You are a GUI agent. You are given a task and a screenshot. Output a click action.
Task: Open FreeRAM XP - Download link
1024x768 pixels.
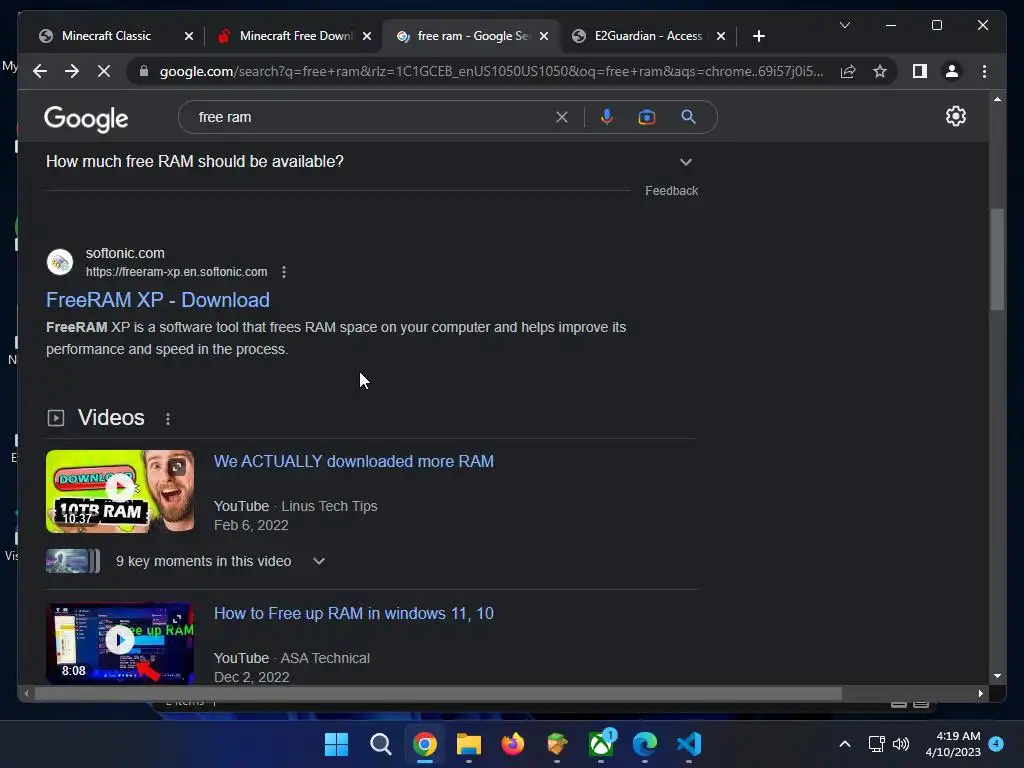157,300
